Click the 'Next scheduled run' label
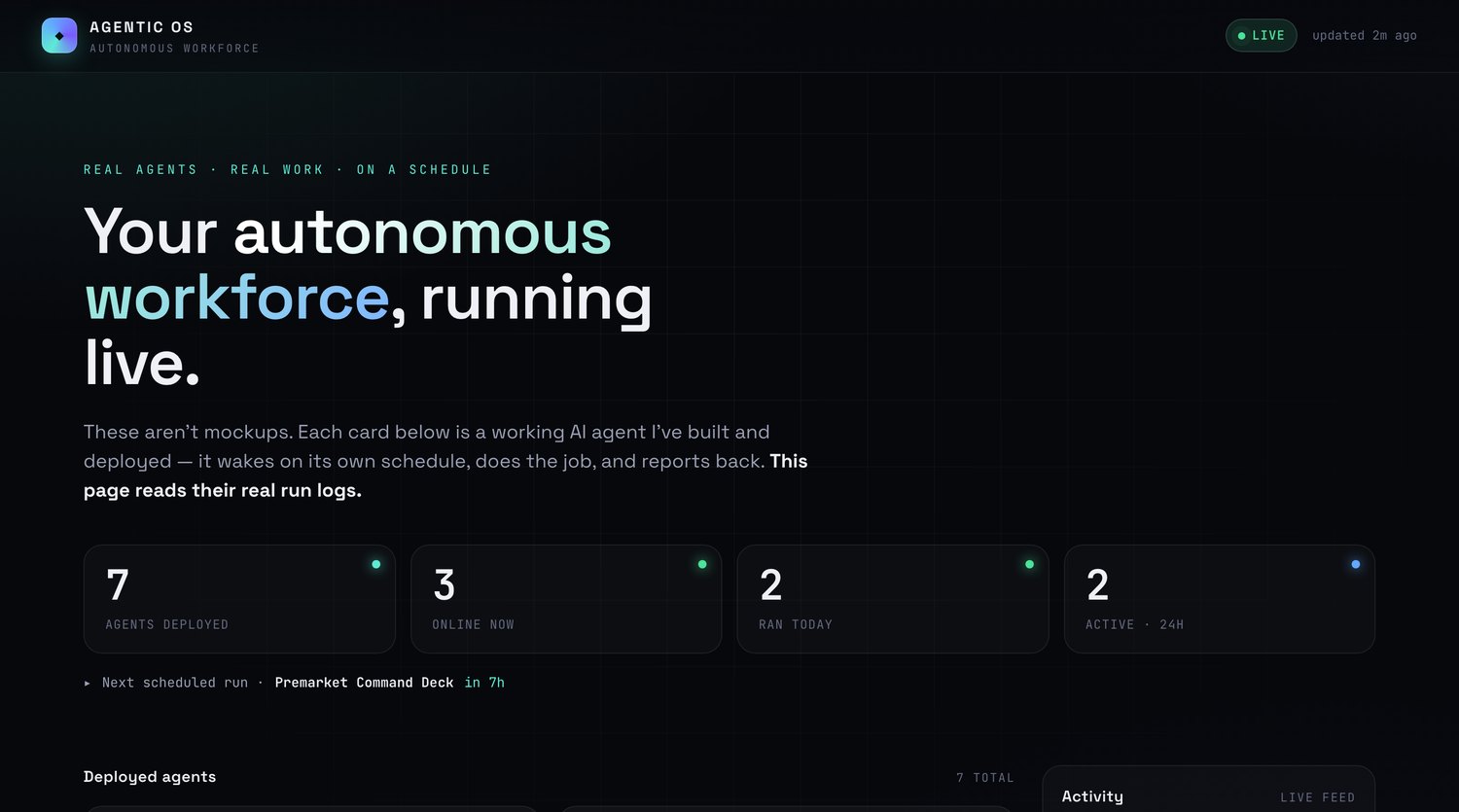The width and height of the screenshot is (1459, 812). 175,683
